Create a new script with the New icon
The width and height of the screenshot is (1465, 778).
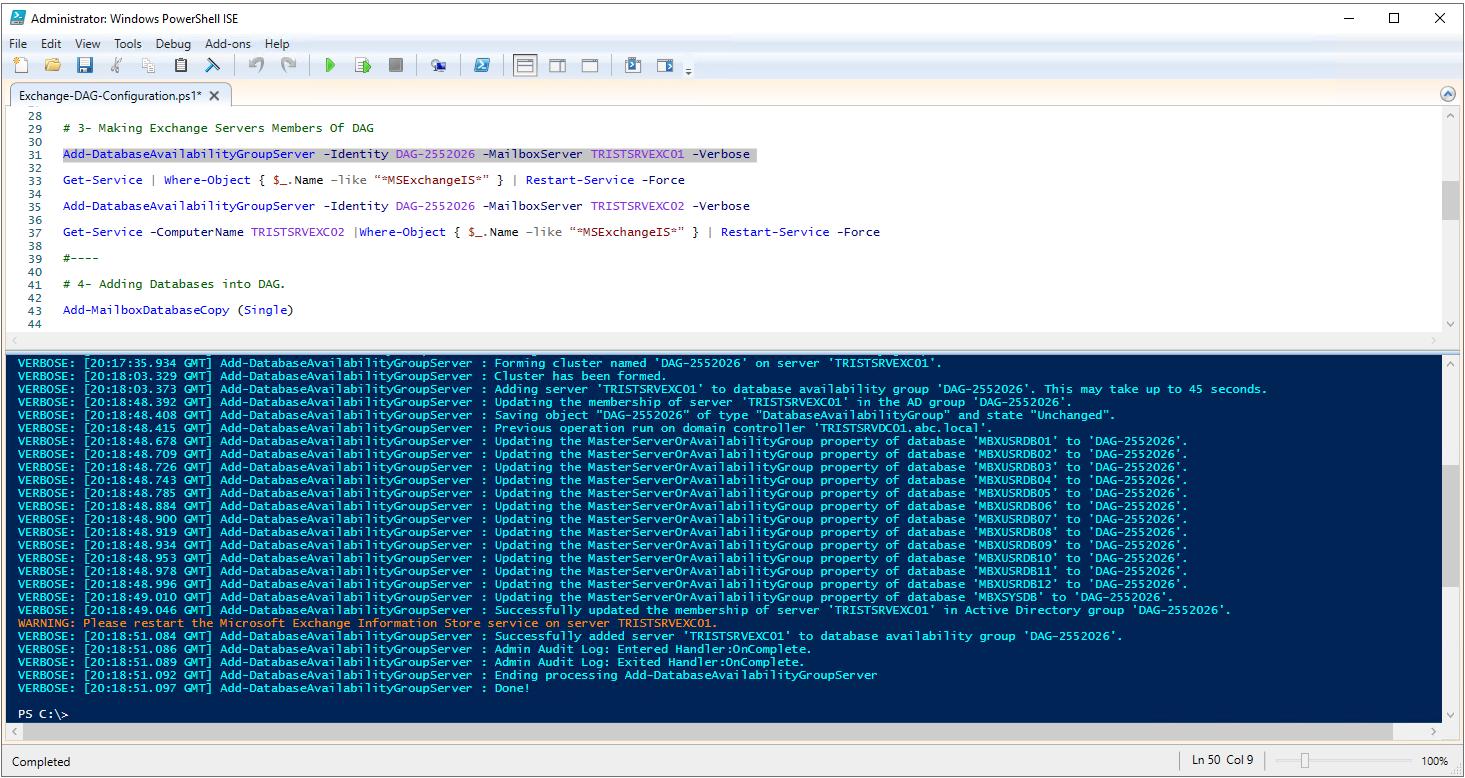(21, 66)
